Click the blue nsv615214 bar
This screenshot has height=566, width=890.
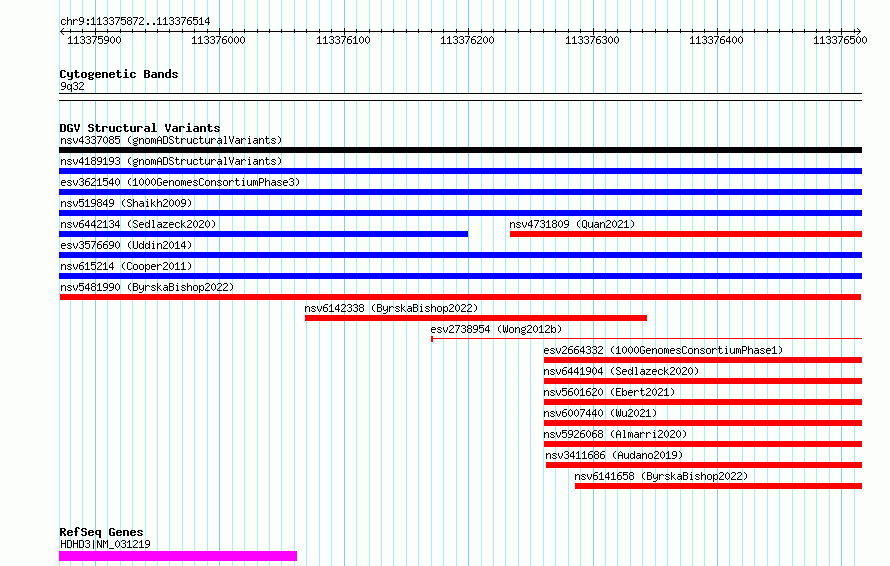tap(460, 276)
